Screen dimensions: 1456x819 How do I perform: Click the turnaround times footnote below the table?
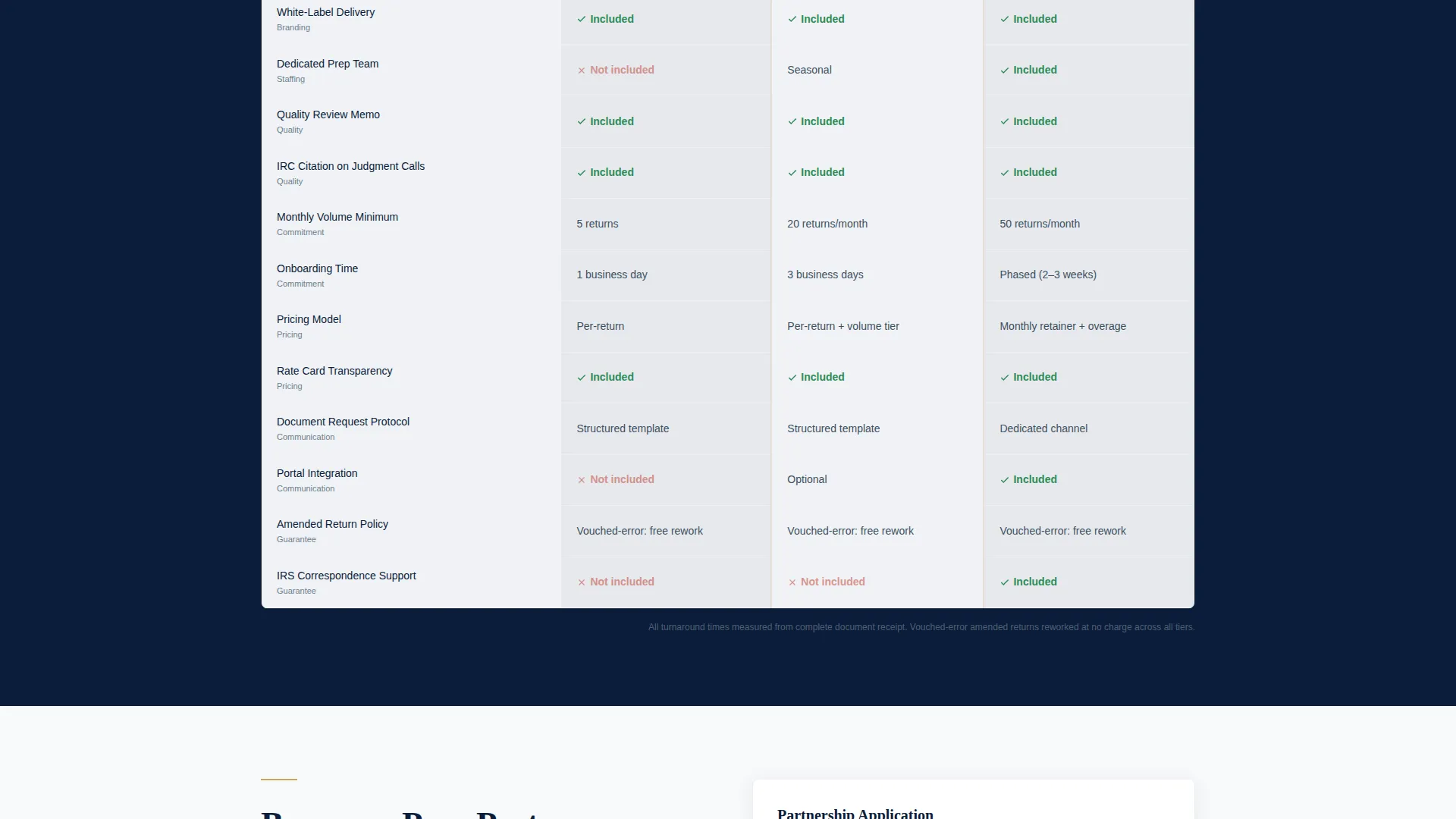(x=921, y=627)
